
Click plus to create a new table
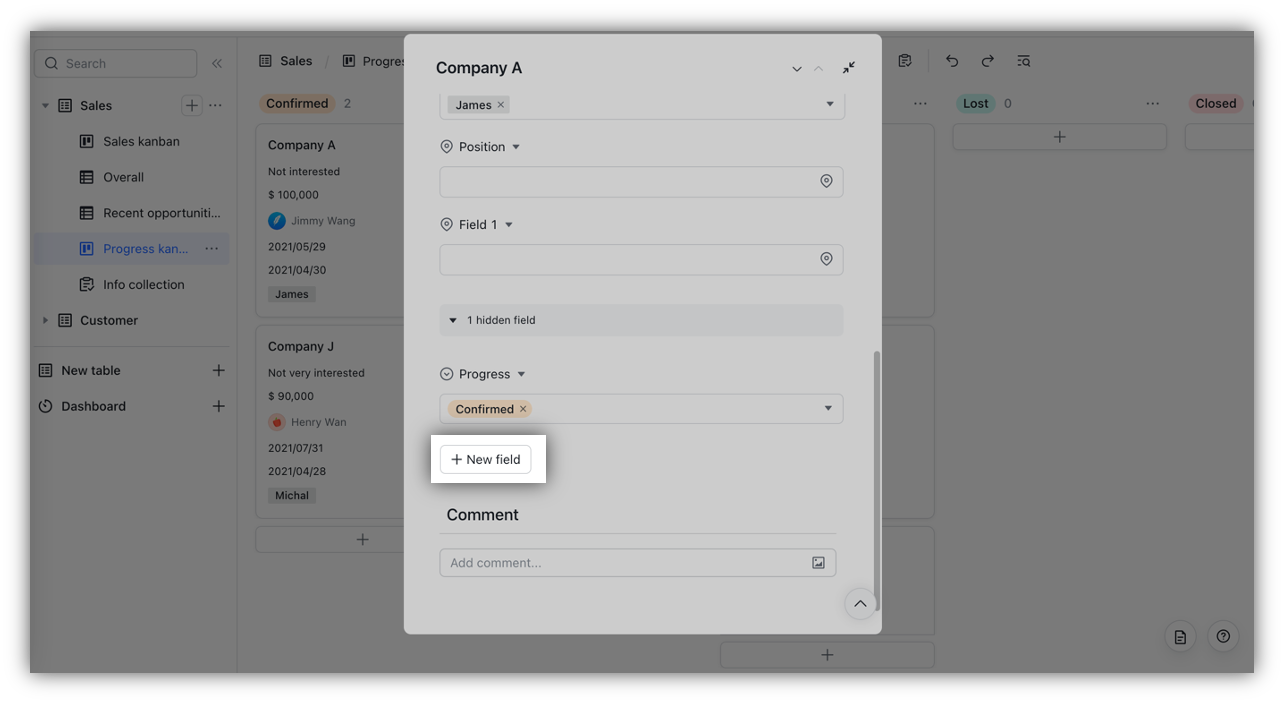pos(218,370)
